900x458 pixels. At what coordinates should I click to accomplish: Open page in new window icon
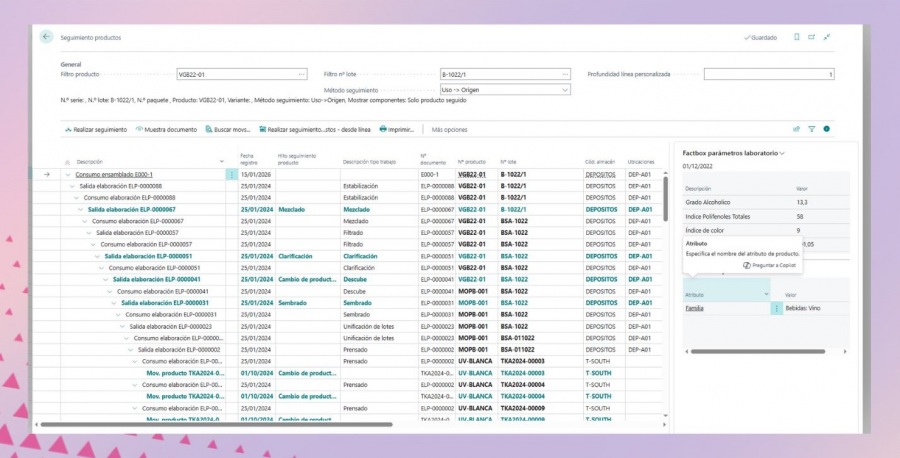click(812, 37)
